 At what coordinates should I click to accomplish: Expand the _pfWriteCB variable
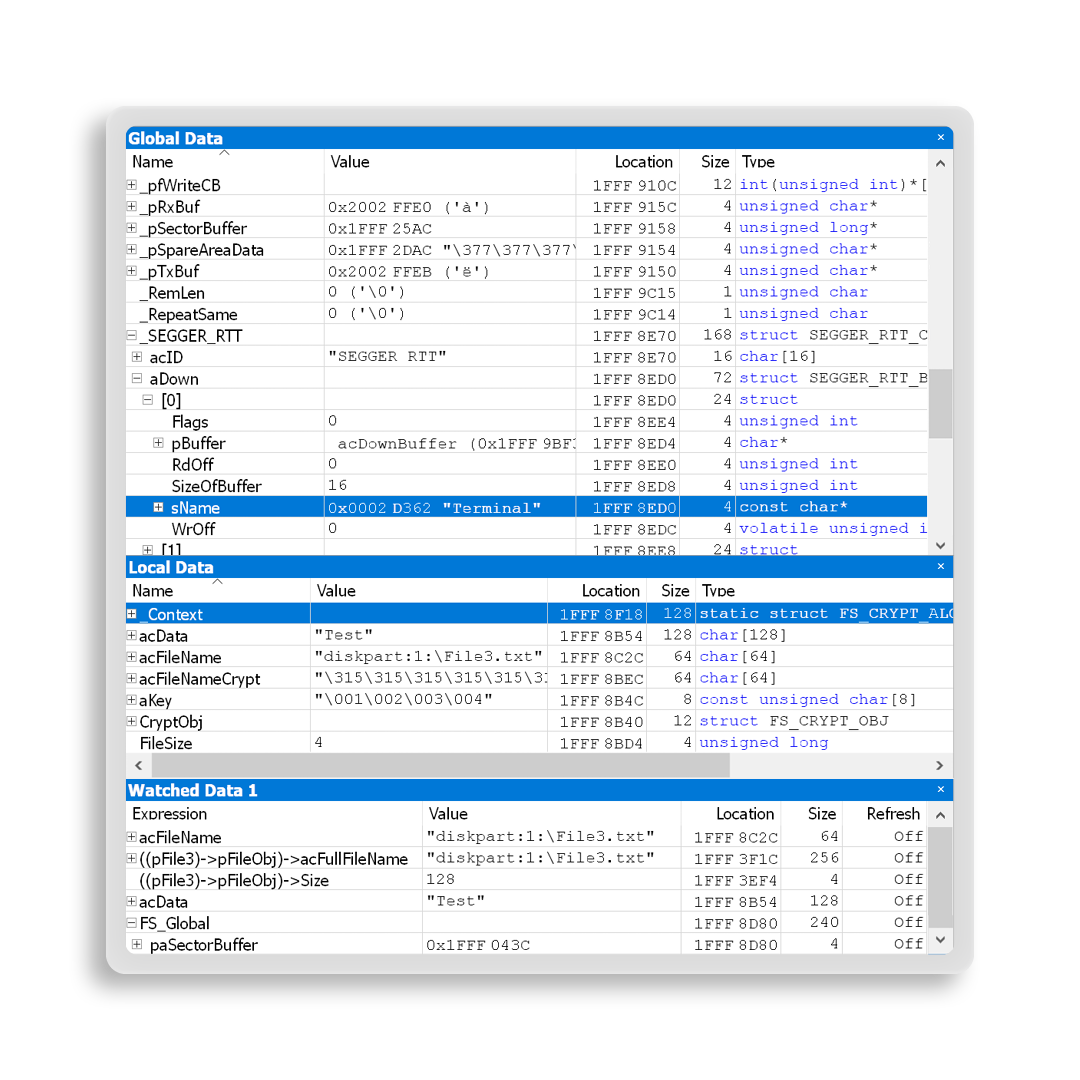[132, 185]
